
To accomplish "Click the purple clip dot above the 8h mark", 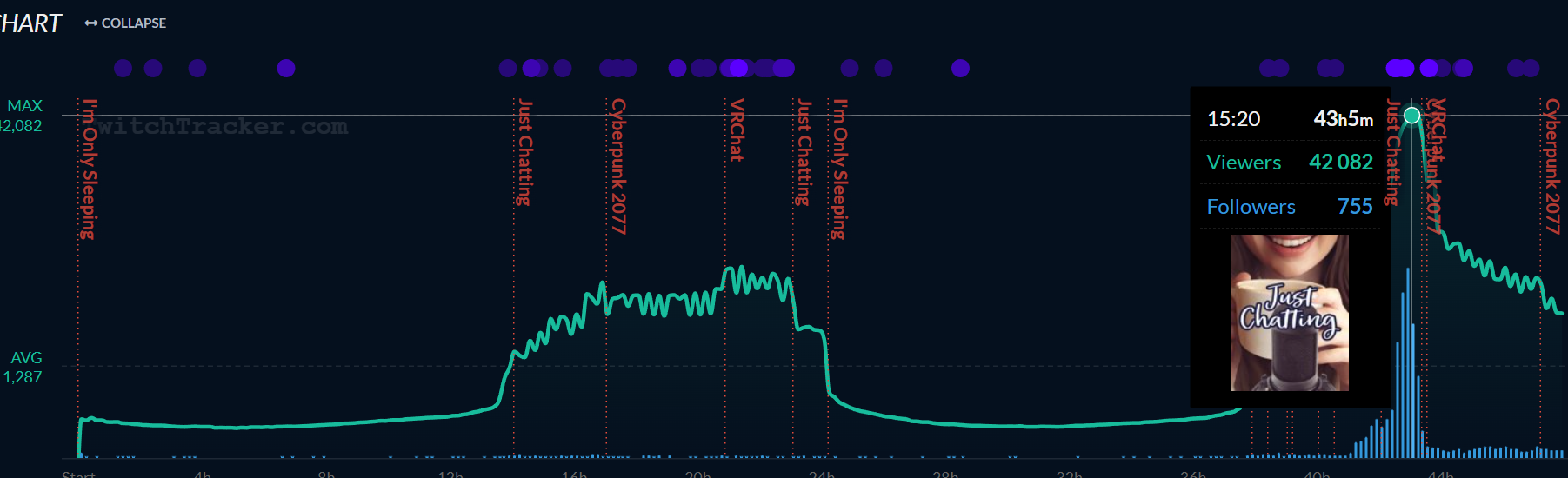I will click(x=286, y=68).
